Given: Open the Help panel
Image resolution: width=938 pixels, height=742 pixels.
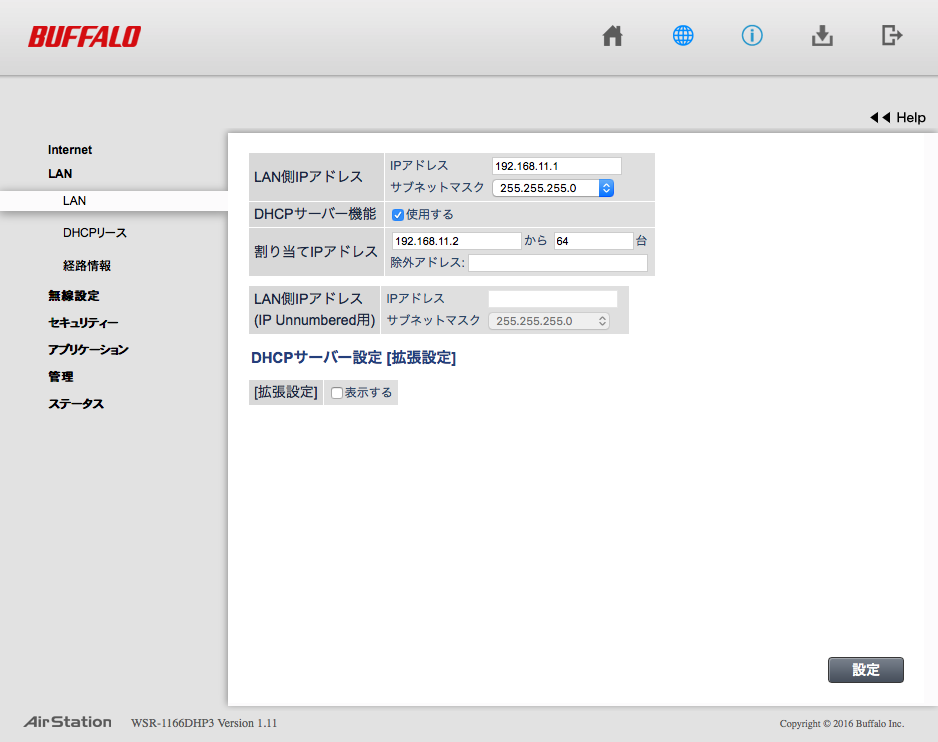Looking at the screenshot, I should 897,117.
